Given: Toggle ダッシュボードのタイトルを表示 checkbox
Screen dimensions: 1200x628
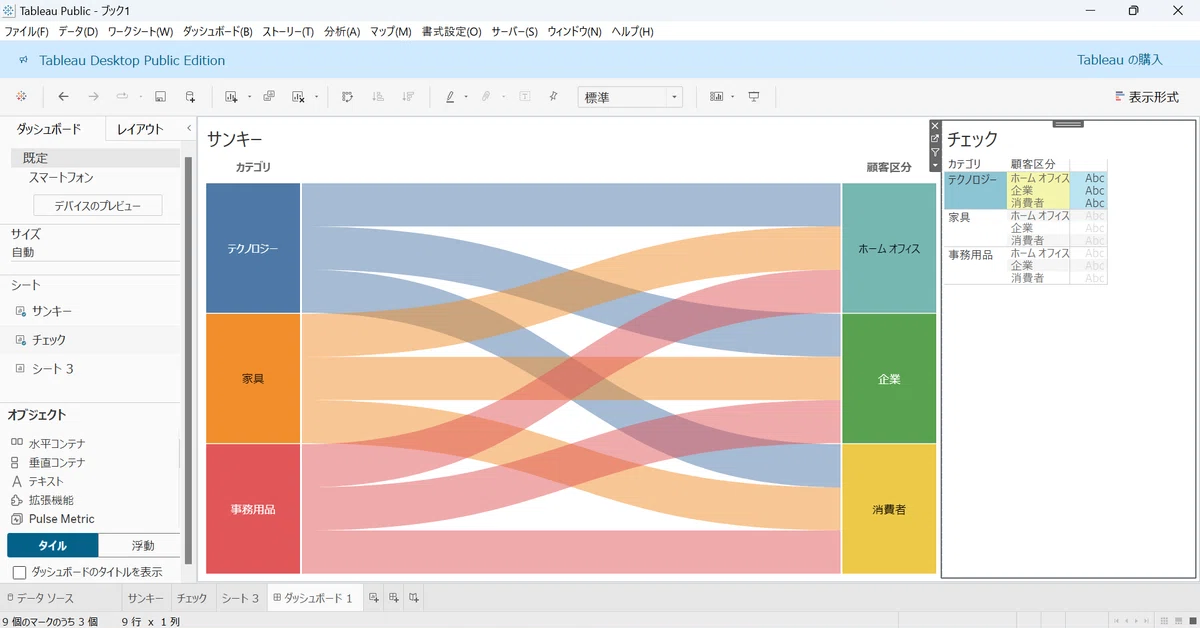Looking at the screenshot, I should [19, 572].
